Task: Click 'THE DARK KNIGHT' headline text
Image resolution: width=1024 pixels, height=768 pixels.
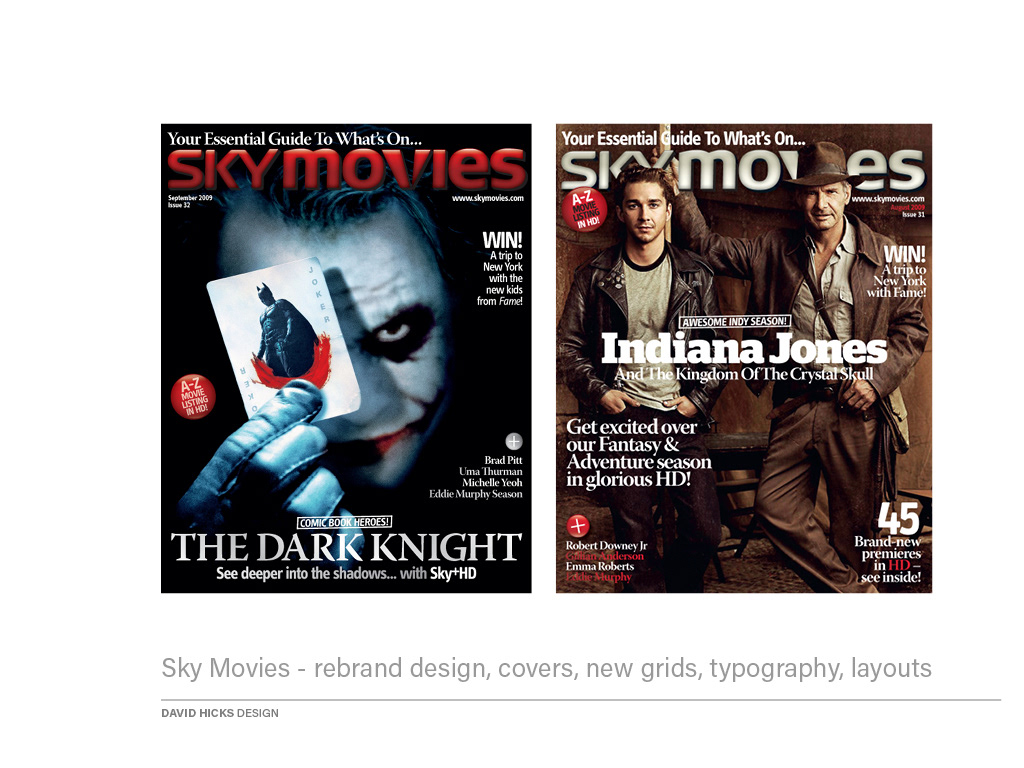Action: point(346,547)
